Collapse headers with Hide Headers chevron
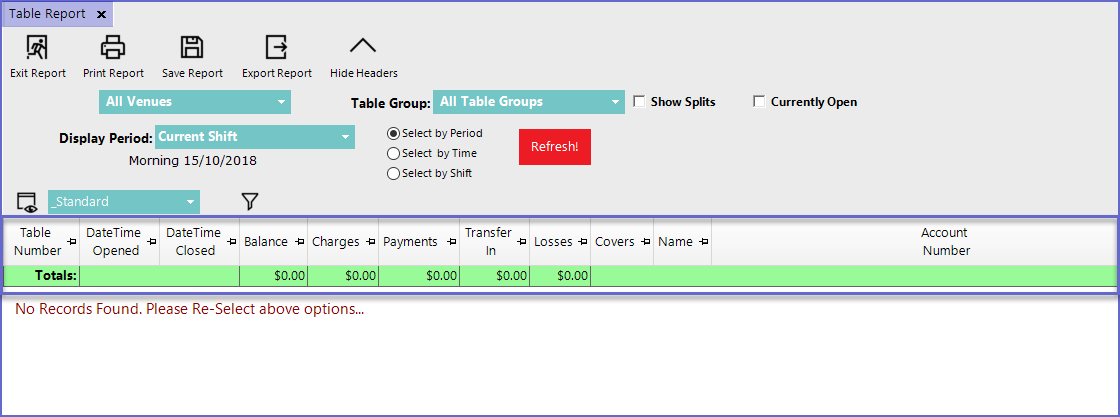 (x=363, y=47)
